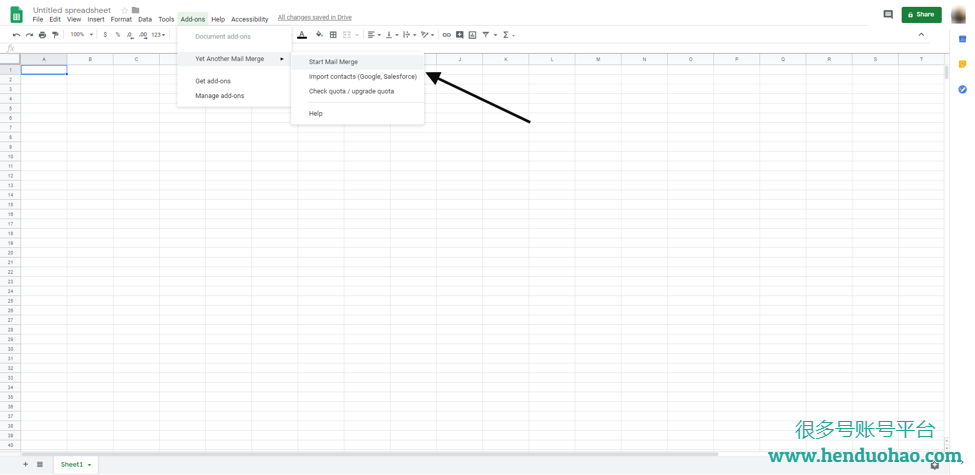The width and height of the screenshot is (975, 475).
Task: Select the paint format tool
Action: coord(55,35)
